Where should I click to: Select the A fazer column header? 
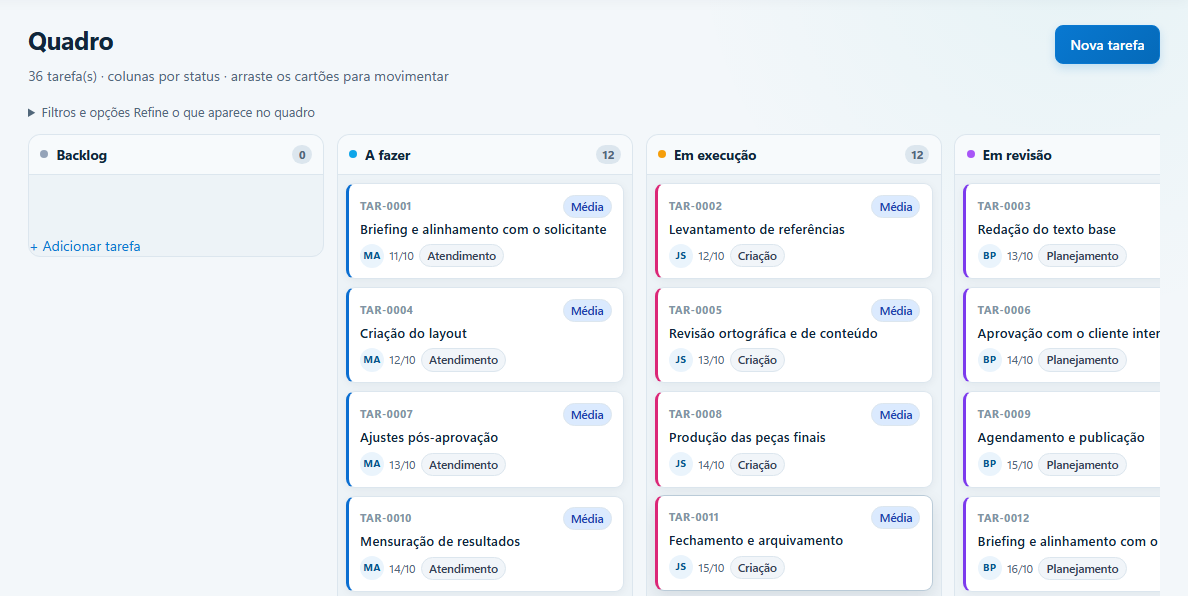click(485, 155)
